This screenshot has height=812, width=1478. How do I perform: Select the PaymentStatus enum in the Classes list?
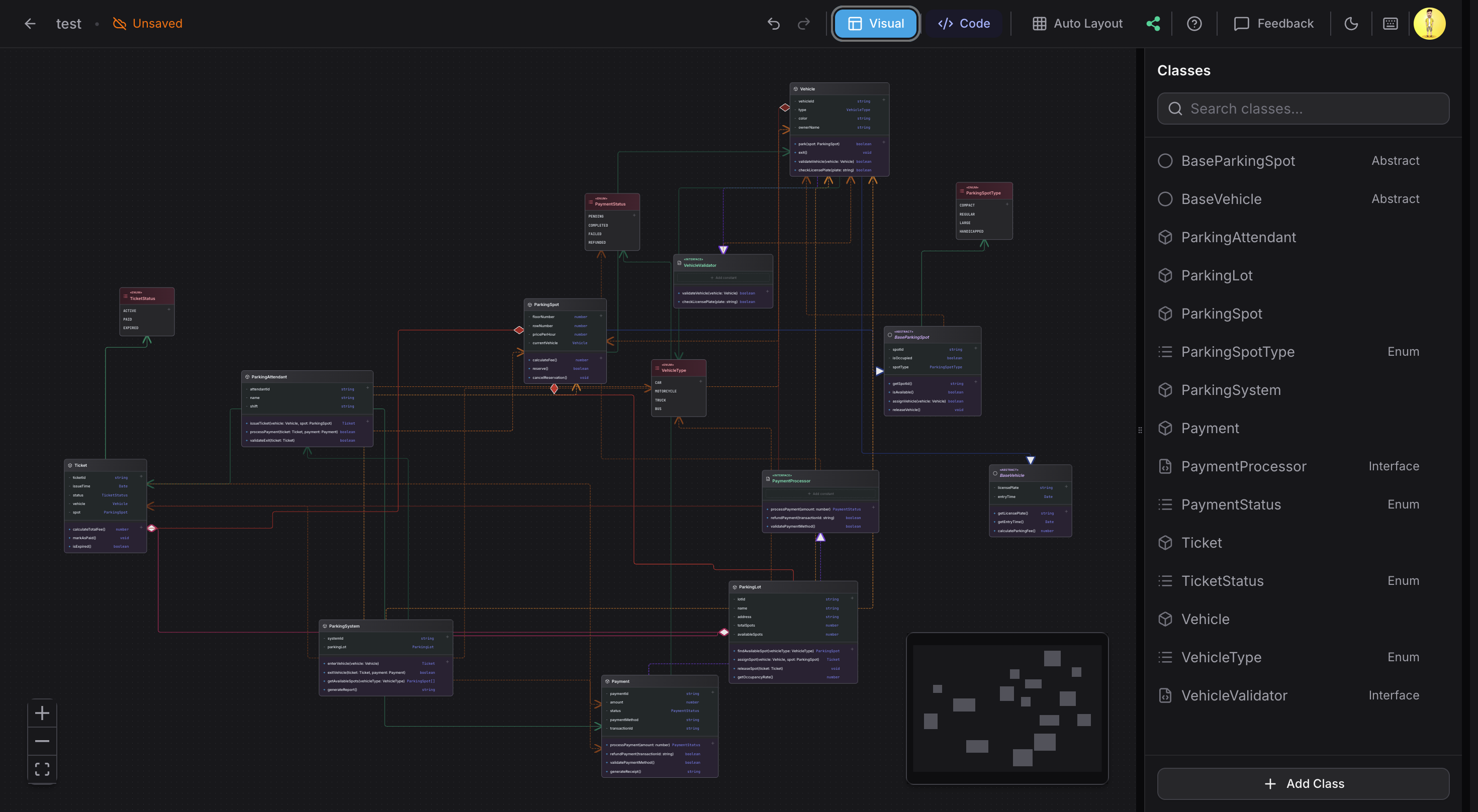click(x=1231, y=504)
